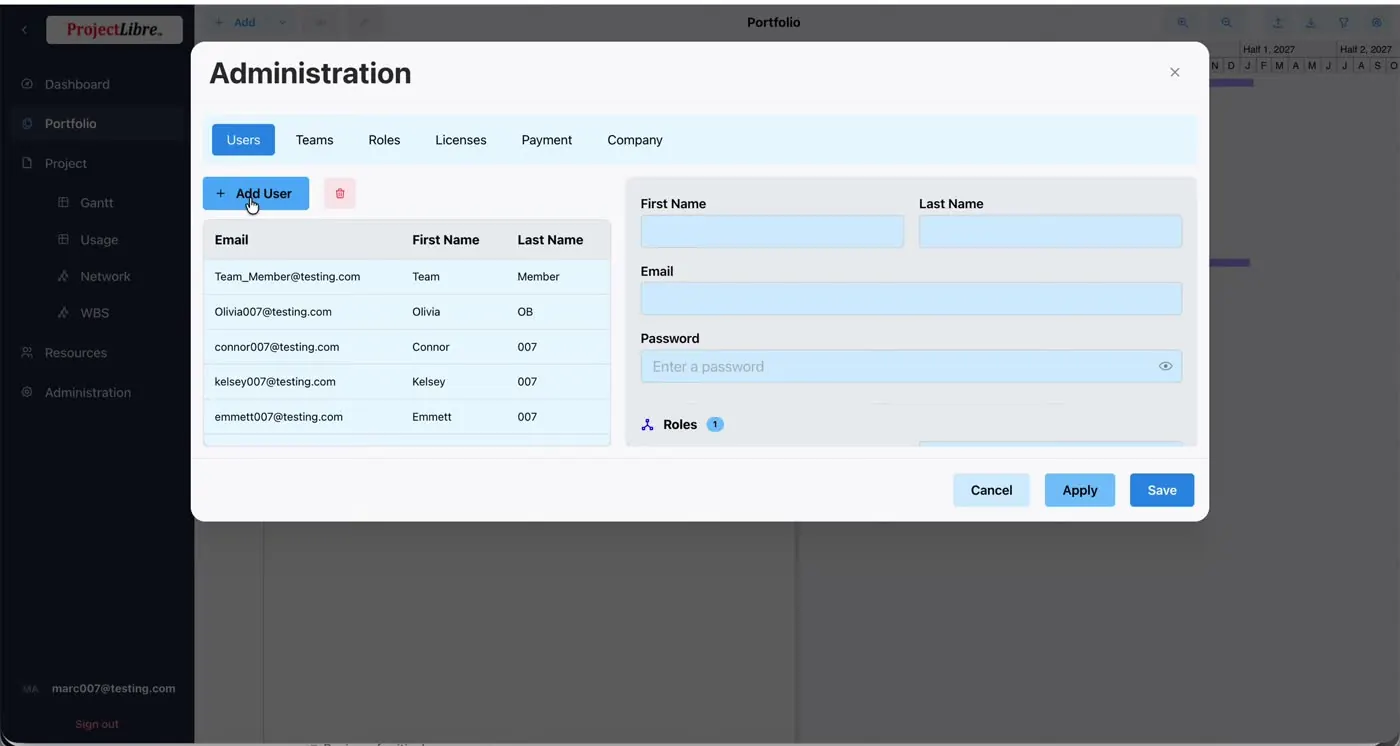
Task: Select the emmett007@testing.com user row
Action: pos(407,417)
